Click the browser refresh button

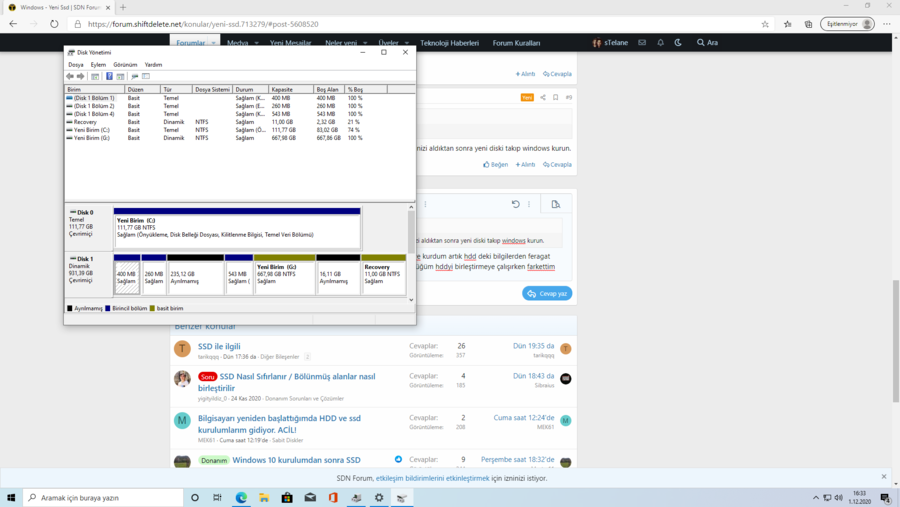54,24
